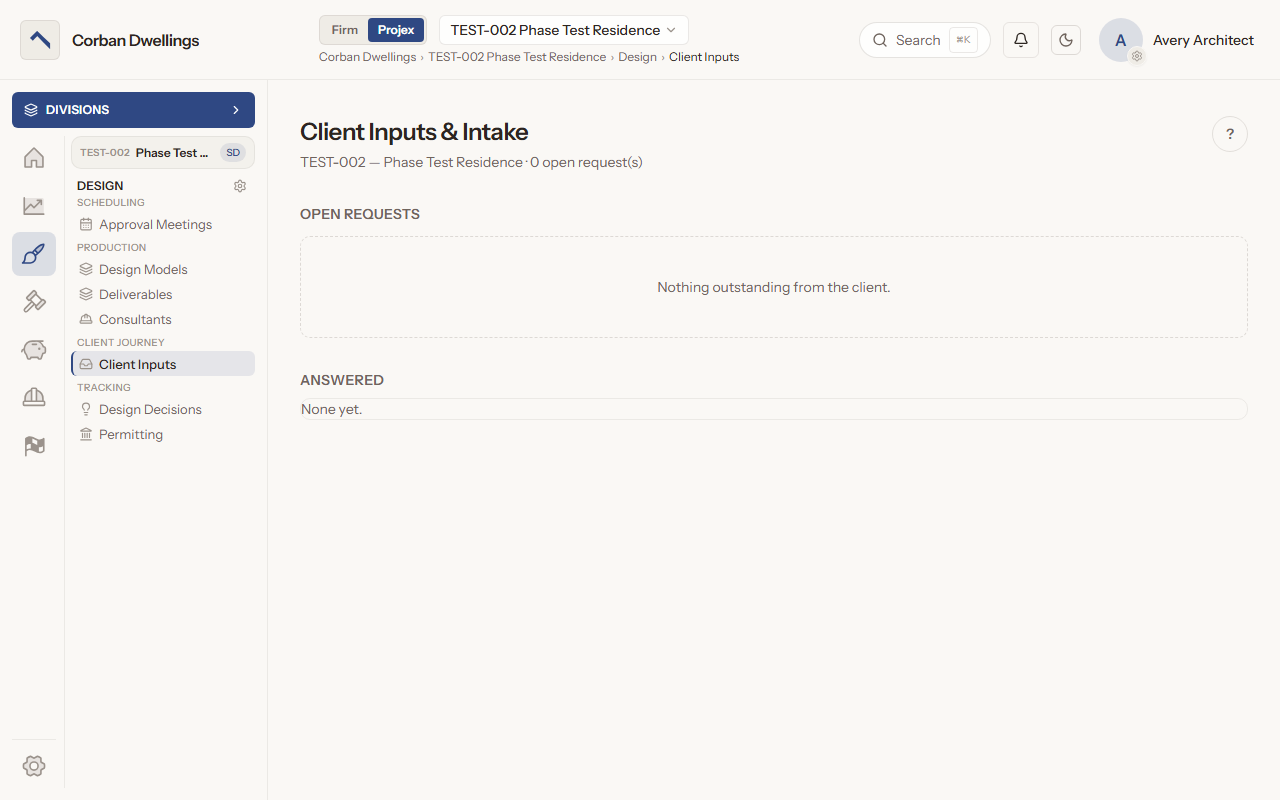Image resolution: width=1280 pixels, height=800 pixels.
Task: Switch to the Projex view
Action: [396, 30]
